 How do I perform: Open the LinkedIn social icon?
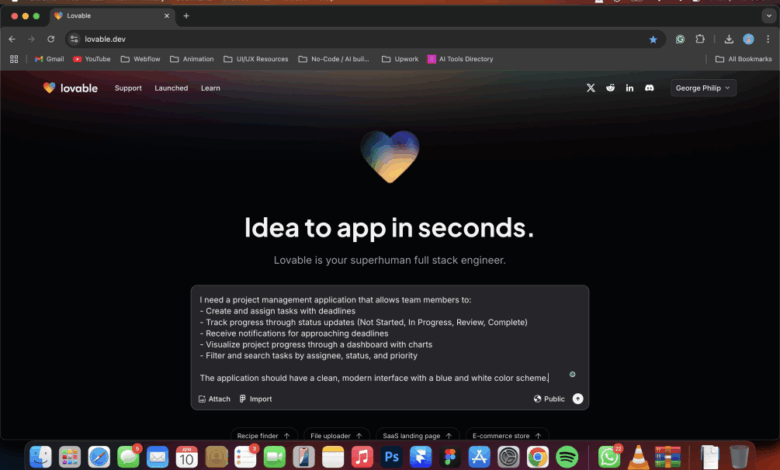coord(630,88)
